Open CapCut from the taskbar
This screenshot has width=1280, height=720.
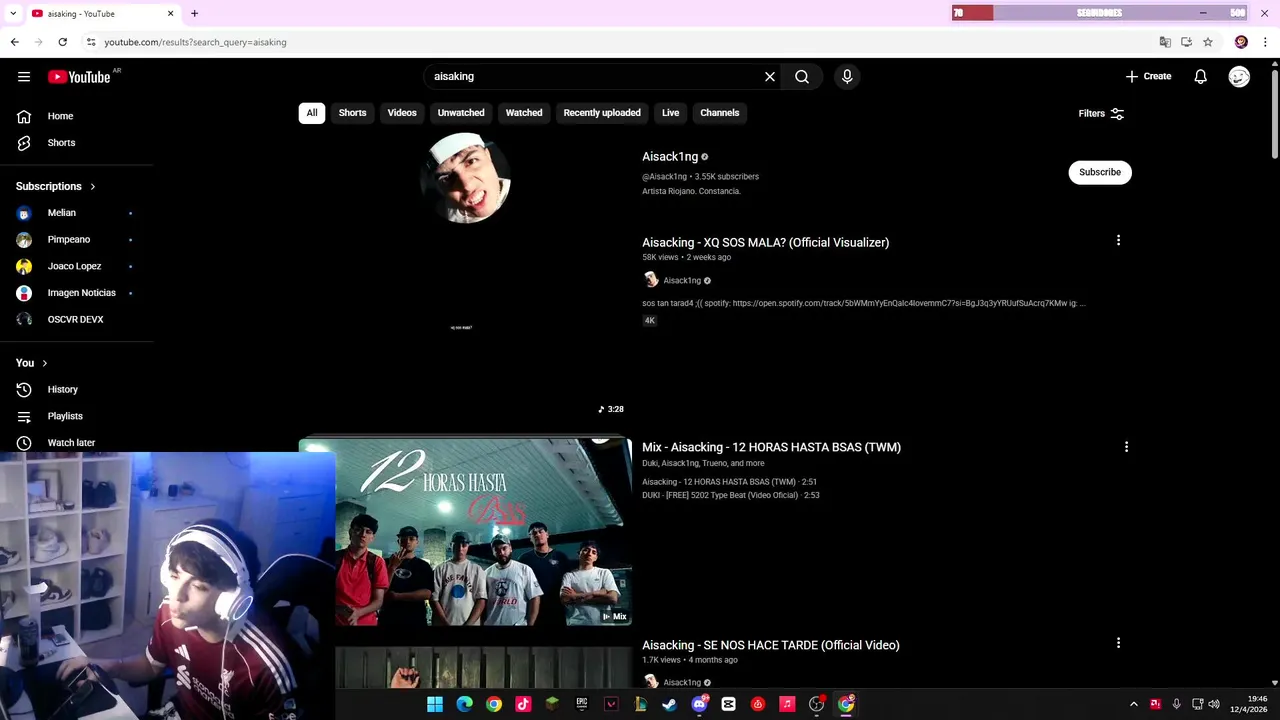(728, 704)
